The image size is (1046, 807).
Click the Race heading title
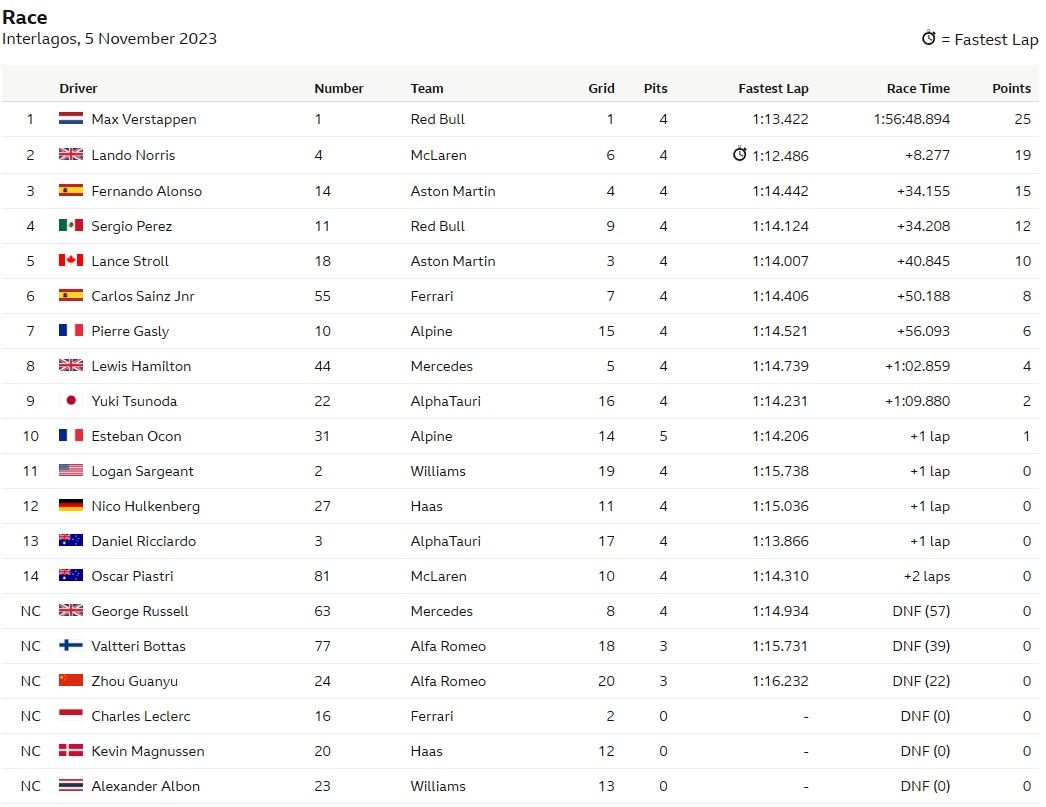(x=25, y=17)
